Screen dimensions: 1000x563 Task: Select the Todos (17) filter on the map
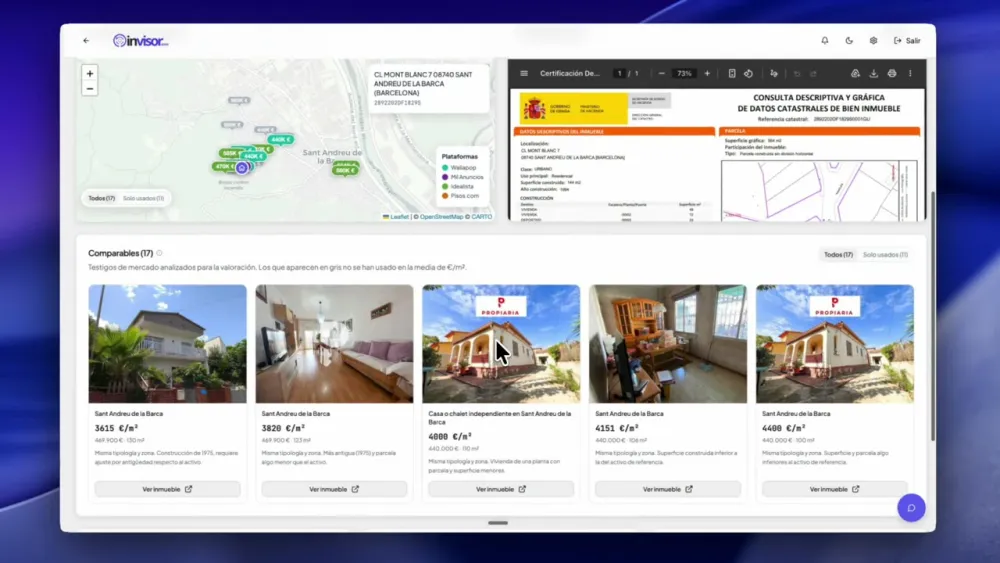(x=101, y=198)
